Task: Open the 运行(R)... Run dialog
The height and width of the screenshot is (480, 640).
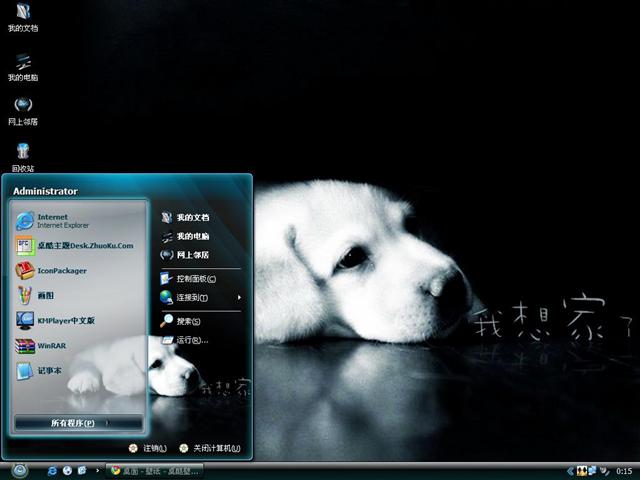Action: (191, 340)
